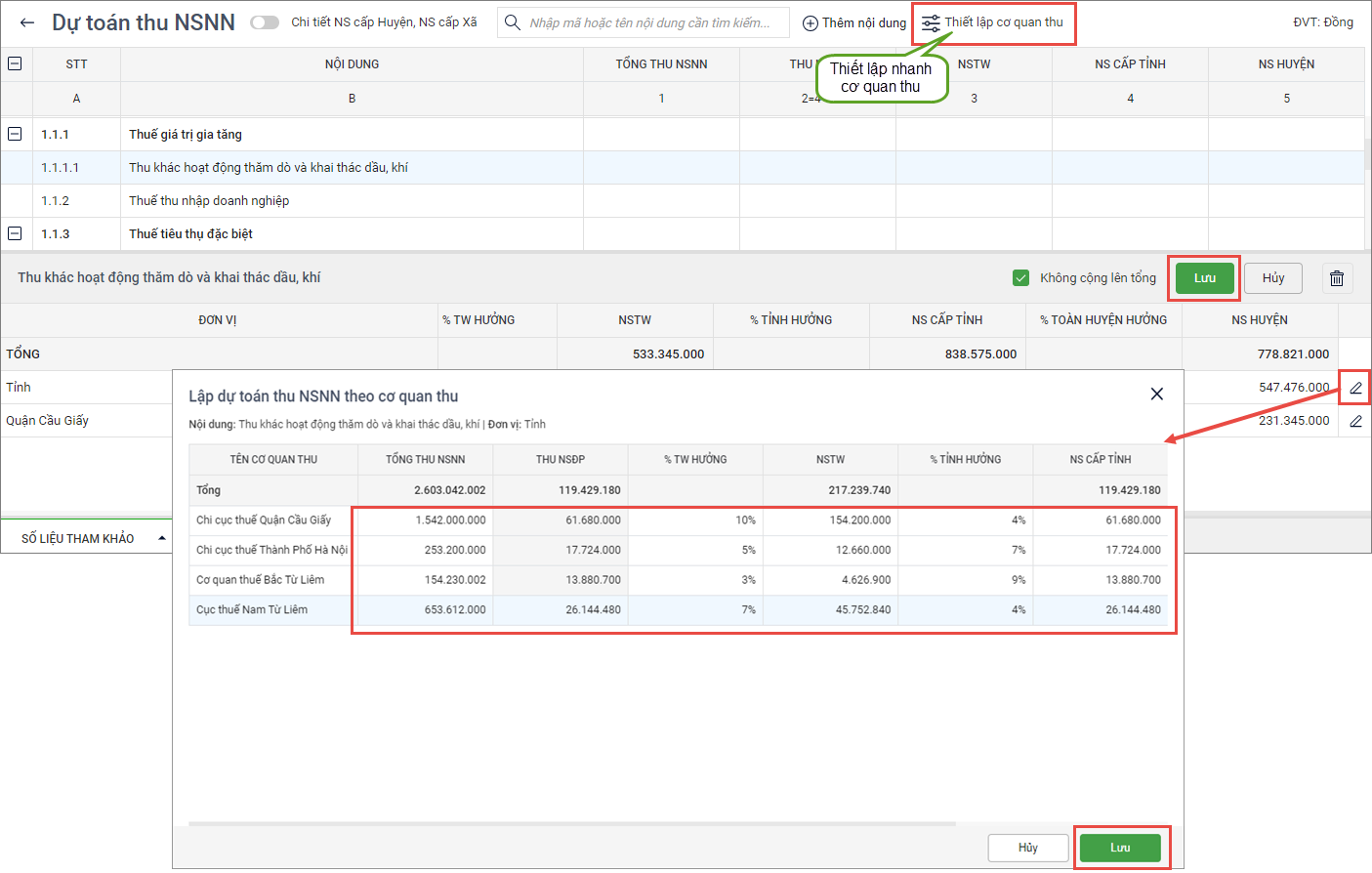Expand SỐ LIỆU THAM KHẢO panel
The height and width of the screenshot is (873, 1372).
[161, 538]
